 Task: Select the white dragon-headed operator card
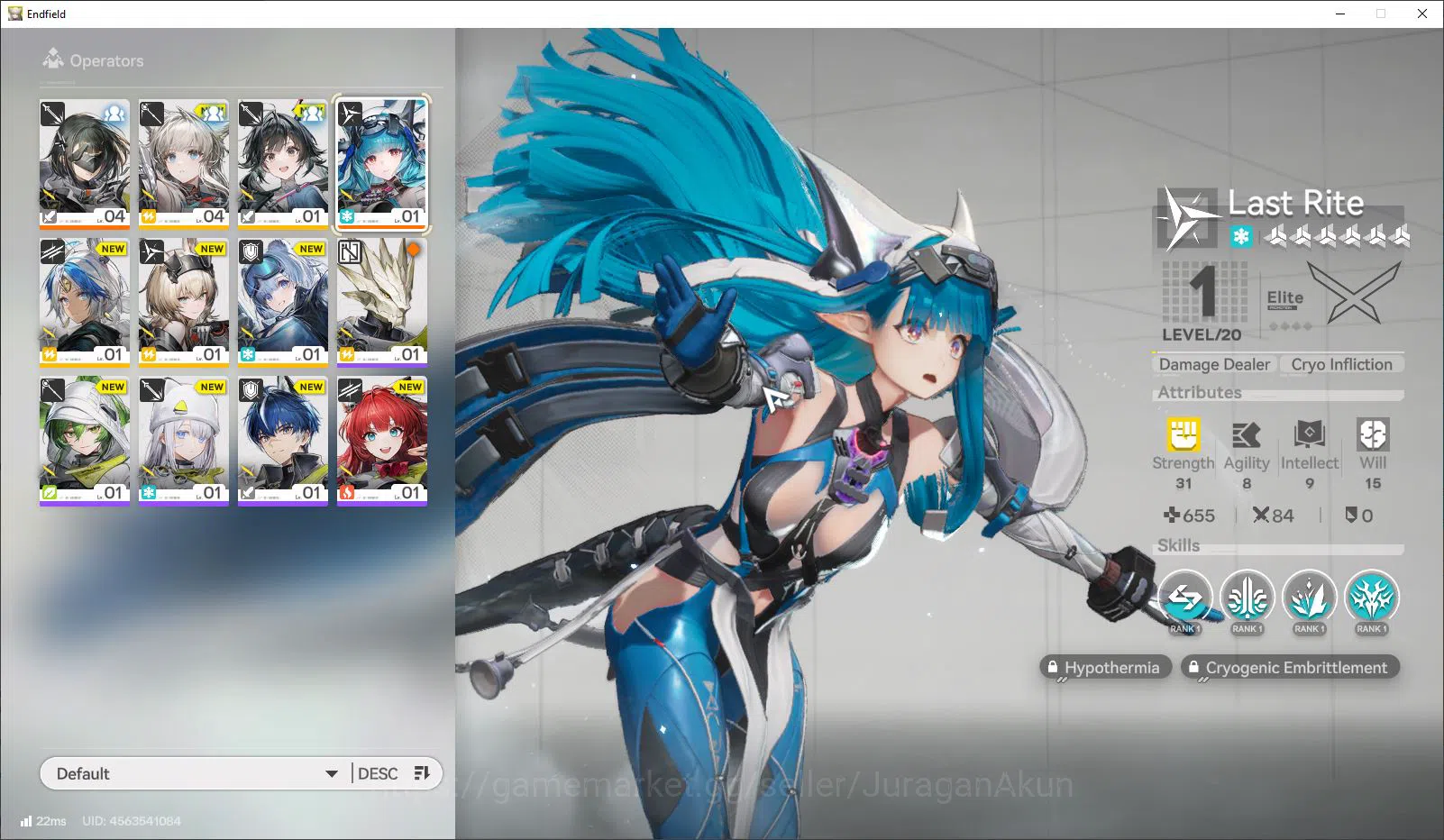(382, 302)
